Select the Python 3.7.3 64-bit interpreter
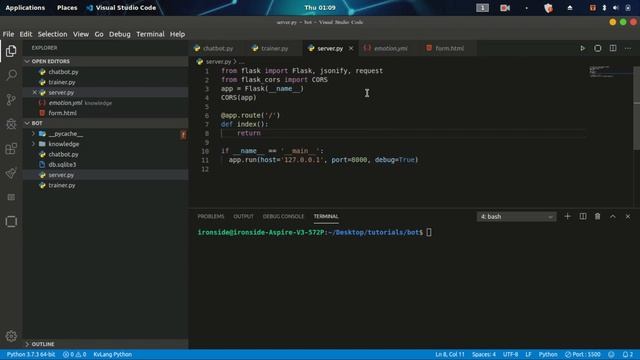The image size is (640, 360). (31, 354)
